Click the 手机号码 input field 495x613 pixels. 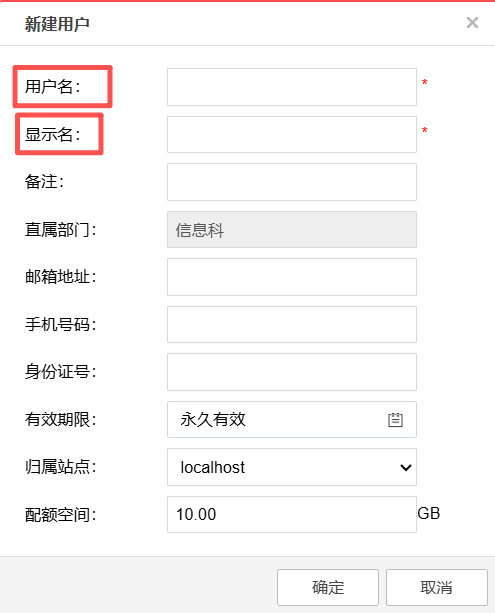point(292,324)
